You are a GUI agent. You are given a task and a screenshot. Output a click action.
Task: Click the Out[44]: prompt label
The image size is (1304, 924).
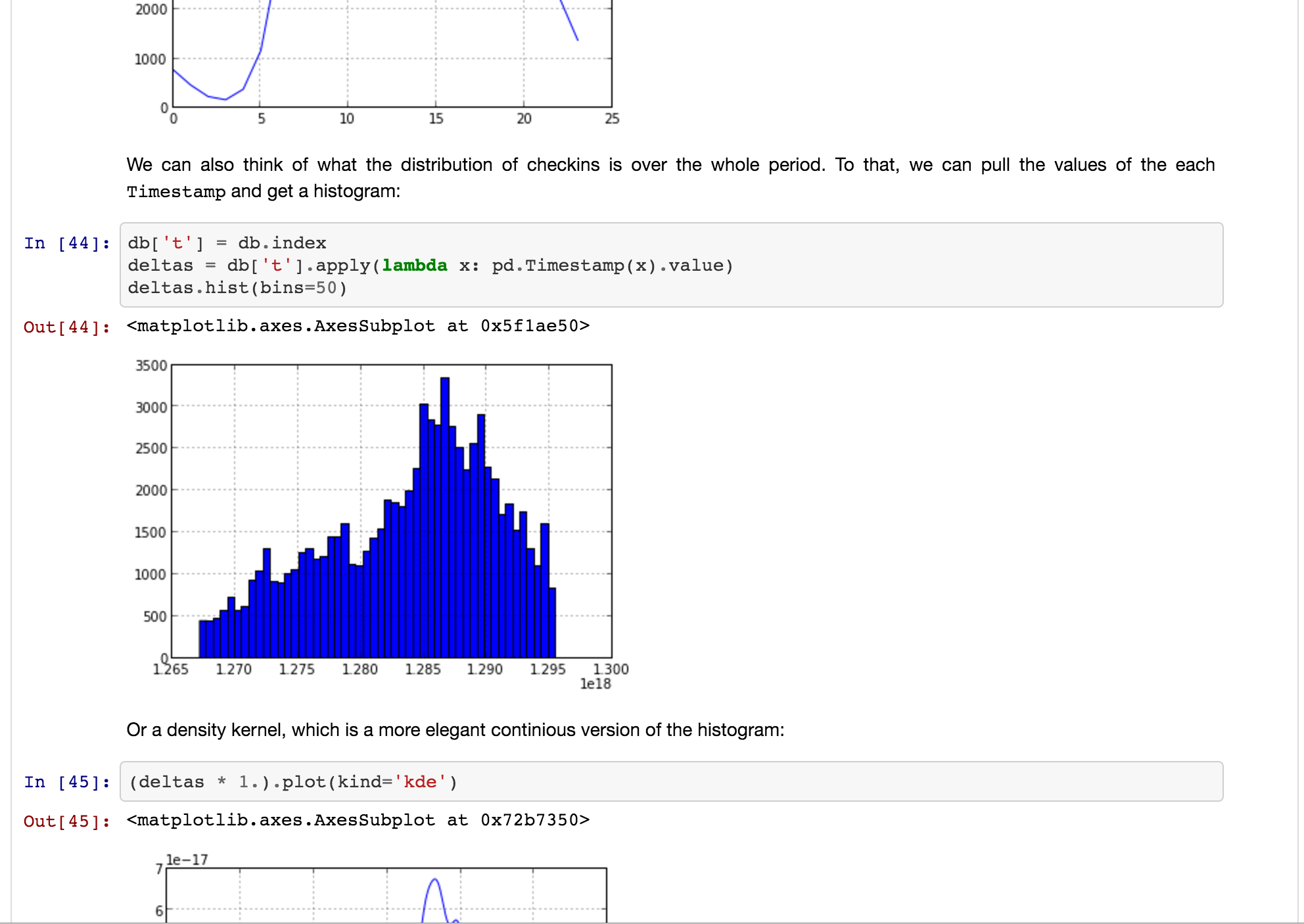coord(67,327)
